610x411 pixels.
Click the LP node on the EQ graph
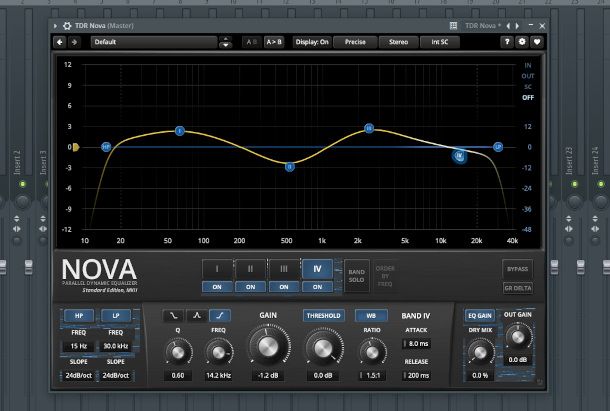498,147
